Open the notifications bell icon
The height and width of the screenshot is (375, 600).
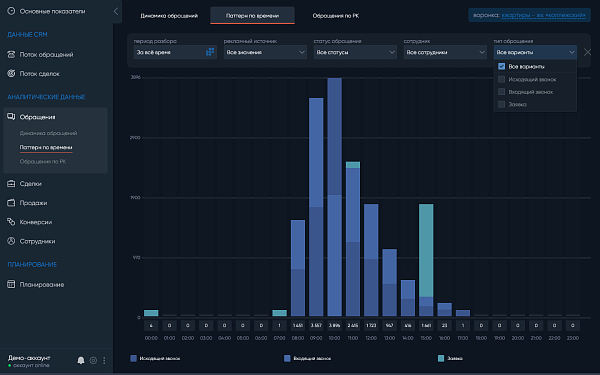pos(81,360)
